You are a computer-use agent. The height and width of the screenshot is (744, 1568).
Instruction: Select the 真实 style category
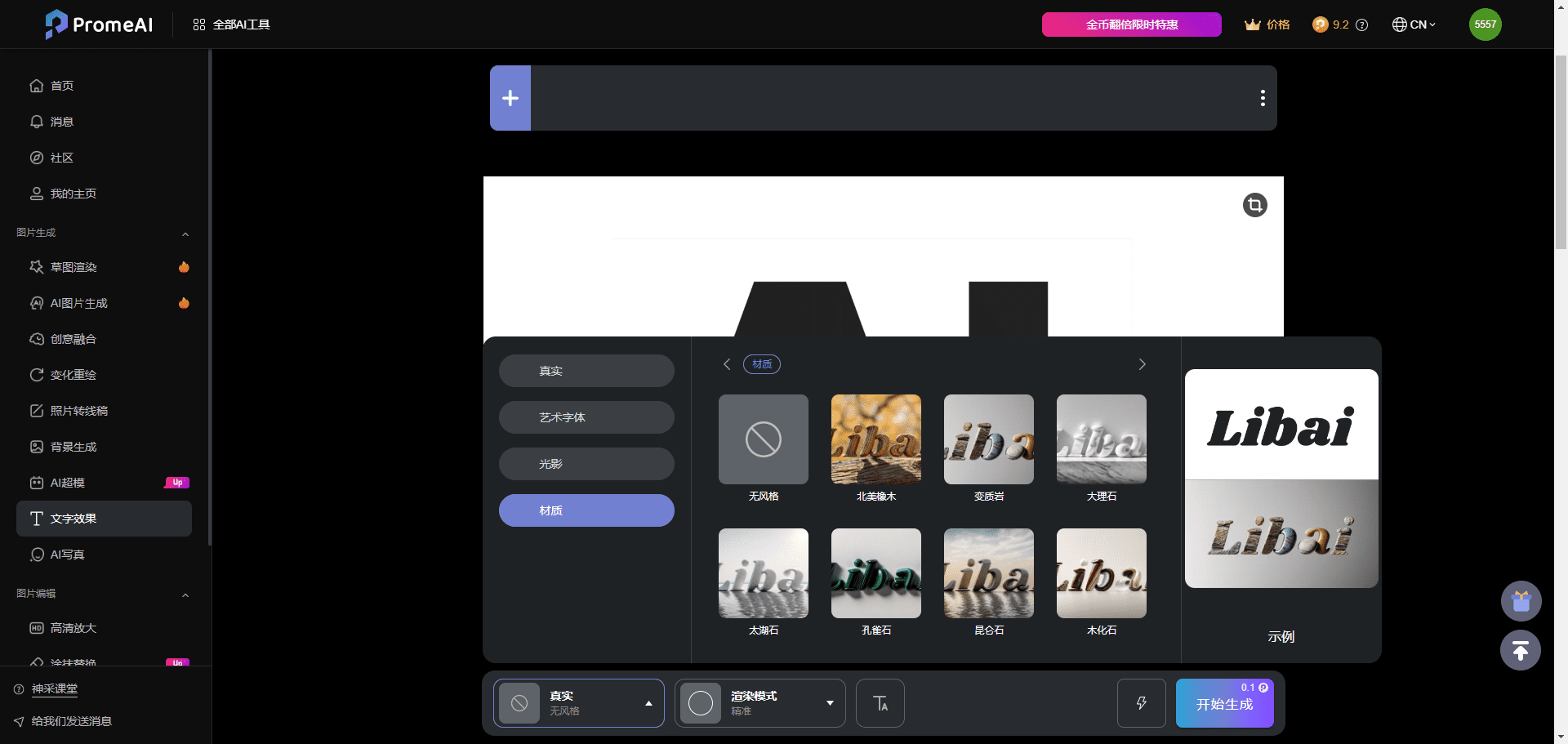[586, 371]
